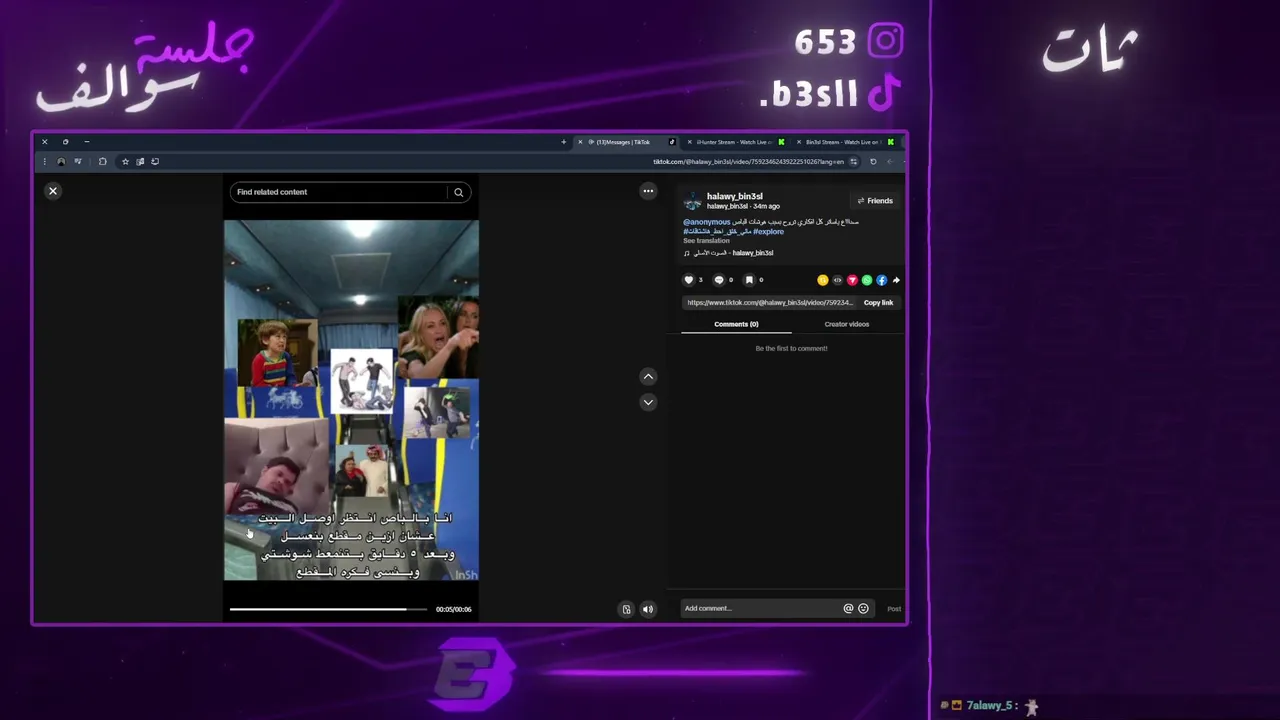Open the halawy_bin3sl username link
The height and width of the screenshot is (720, 1280).
coord(735,196)
